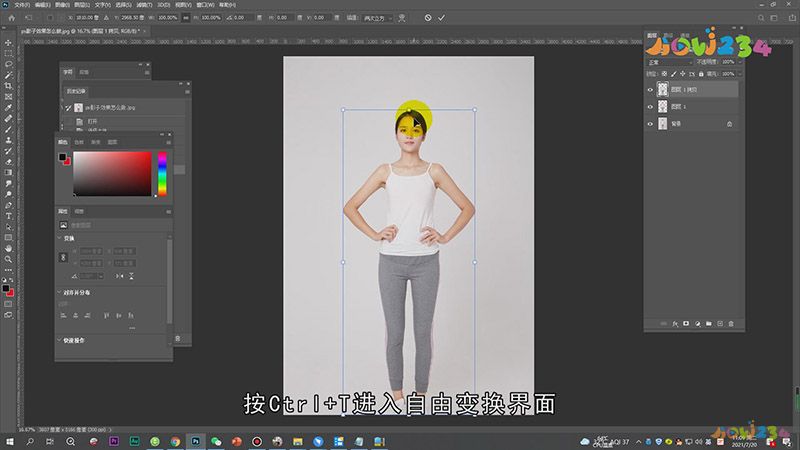The image size is (800, 450).
Task: Click the Home icon in options bar
Action: click(x=12, y=18)
